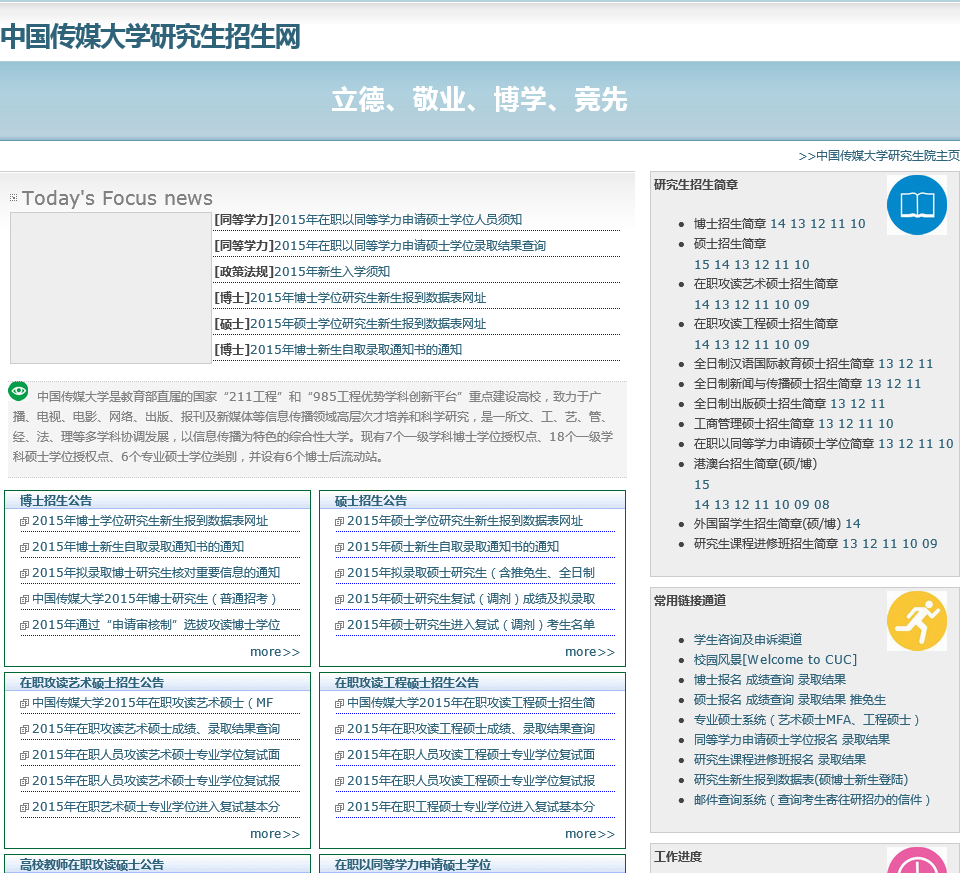Open more>> under 硕士招生公告
The image size is (960, 873).
[x=589, y=652]
